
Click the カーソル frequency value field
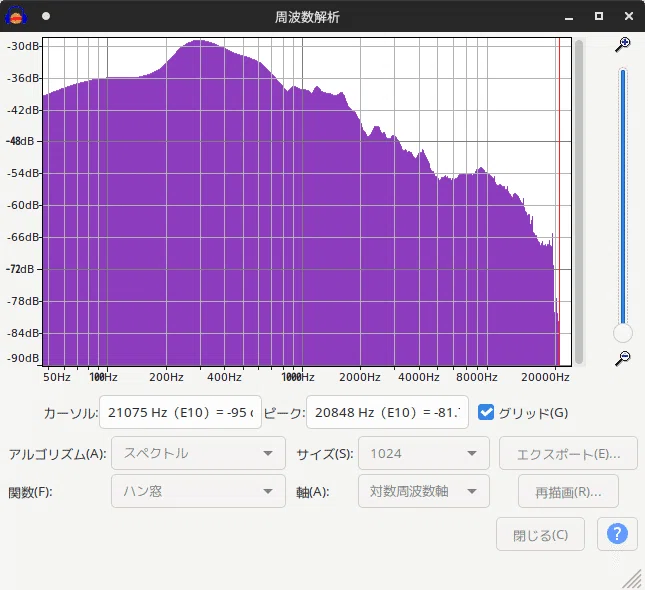180,412
